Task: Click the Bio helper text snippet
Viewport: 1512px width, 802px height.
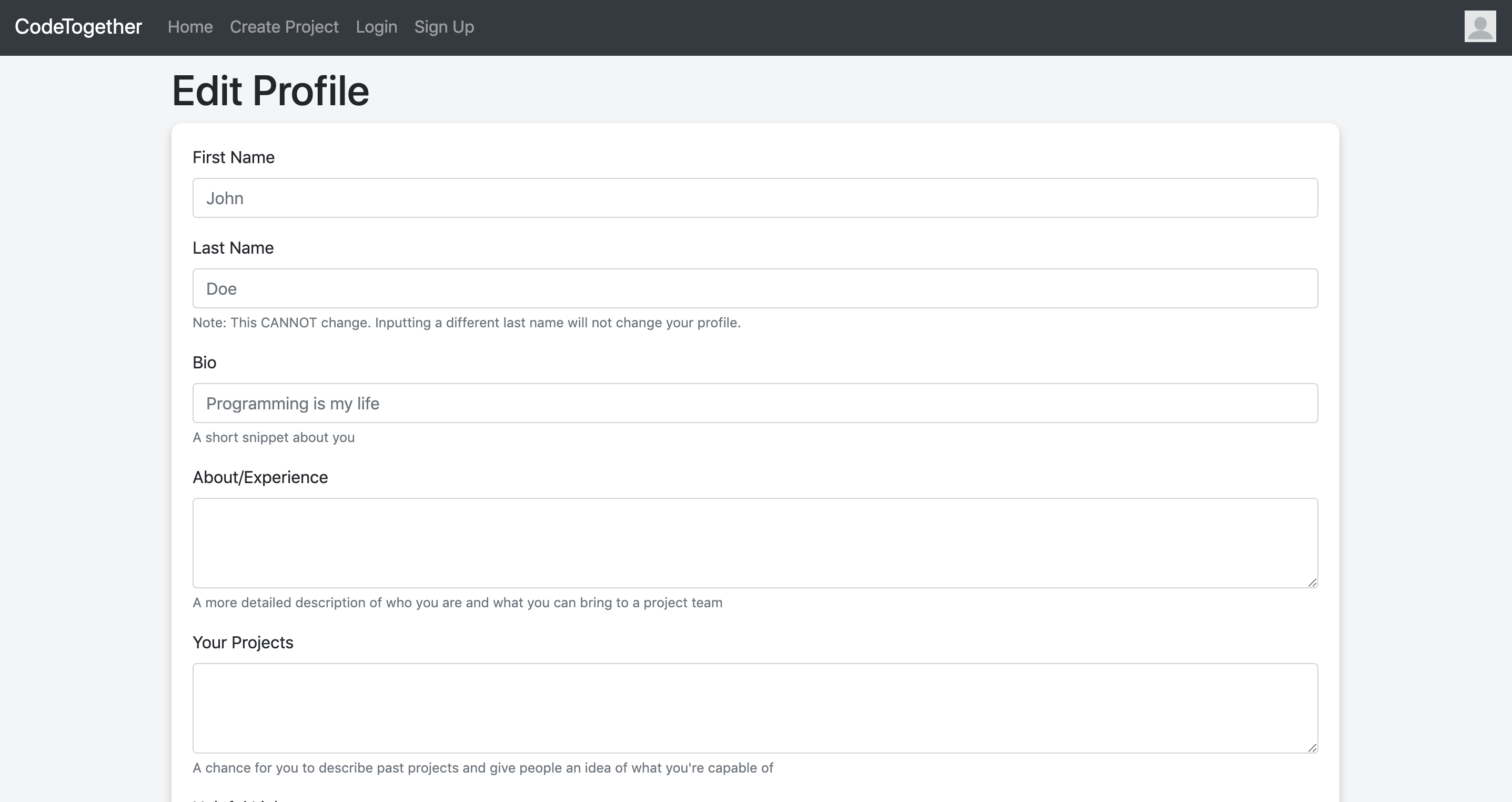Action: 274,437
